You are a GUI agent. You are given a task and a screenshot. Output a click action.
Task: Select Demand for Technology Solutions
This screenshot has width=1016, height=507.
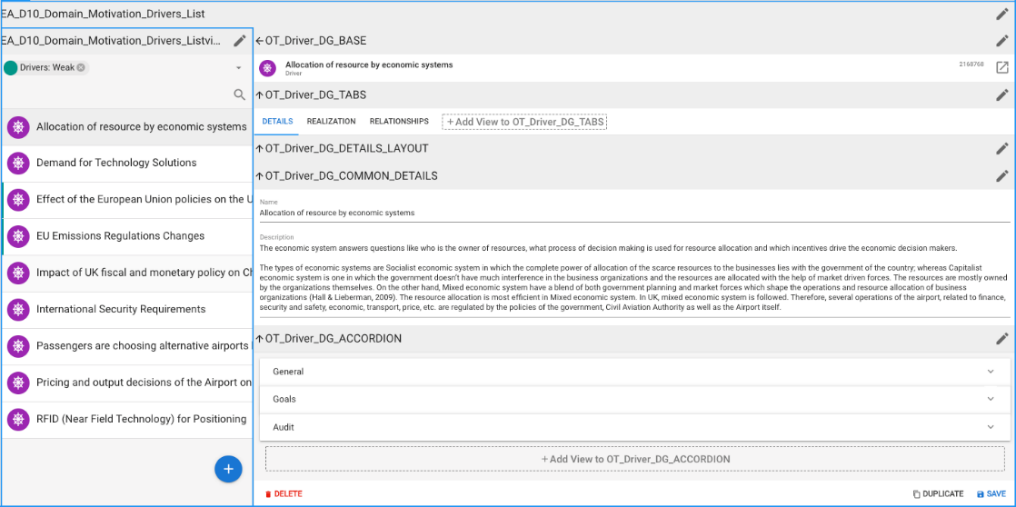point(127,163)
